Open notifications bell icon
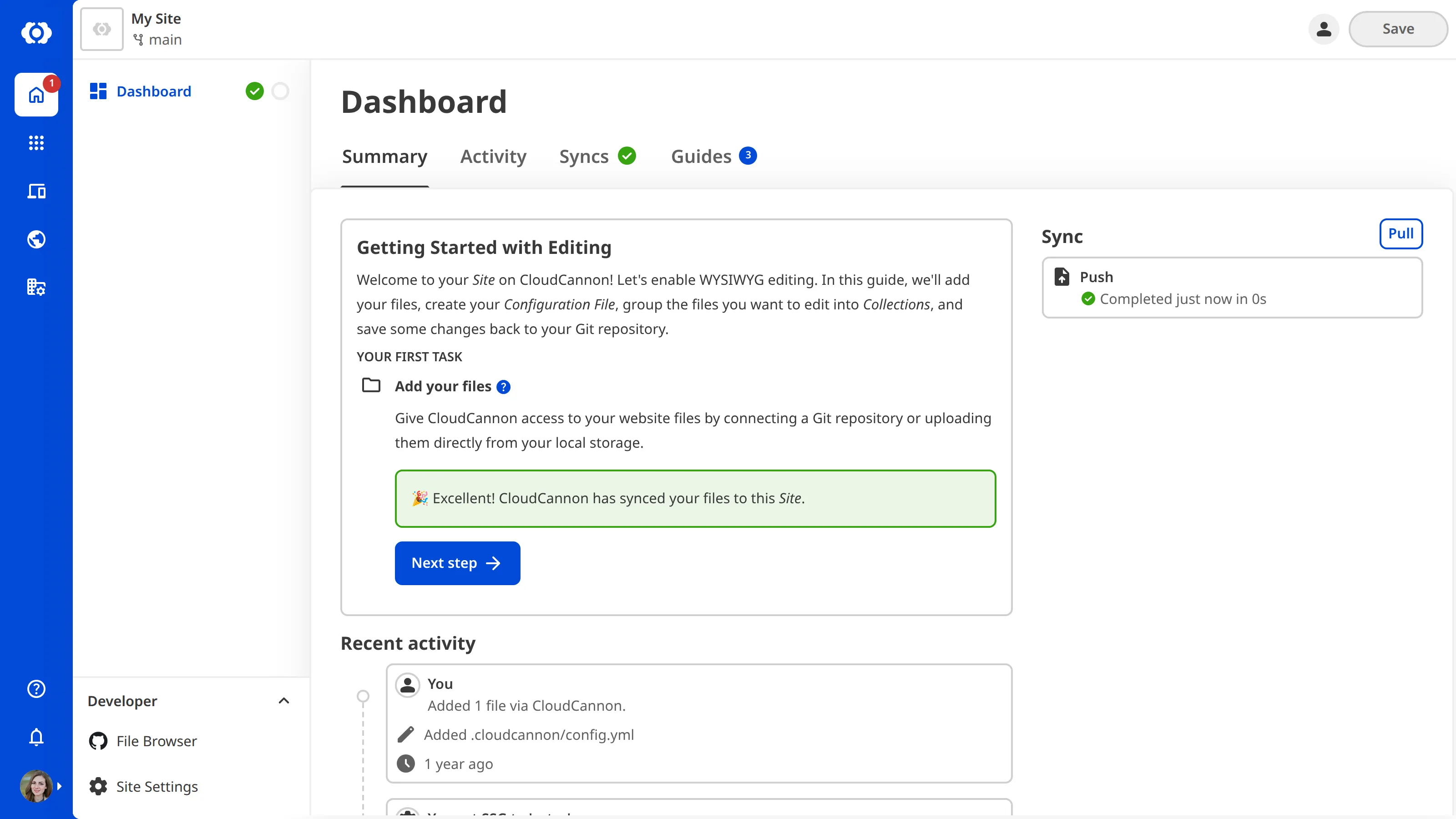This screenshot has width=1456, height=819. (36, 737)
